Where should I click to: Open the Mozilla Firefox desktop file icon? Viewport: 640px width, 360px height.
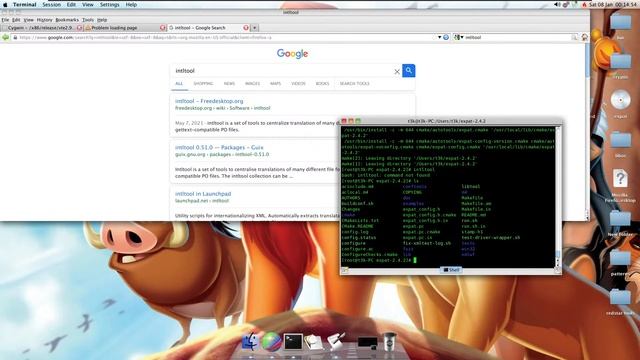(620, 180)
